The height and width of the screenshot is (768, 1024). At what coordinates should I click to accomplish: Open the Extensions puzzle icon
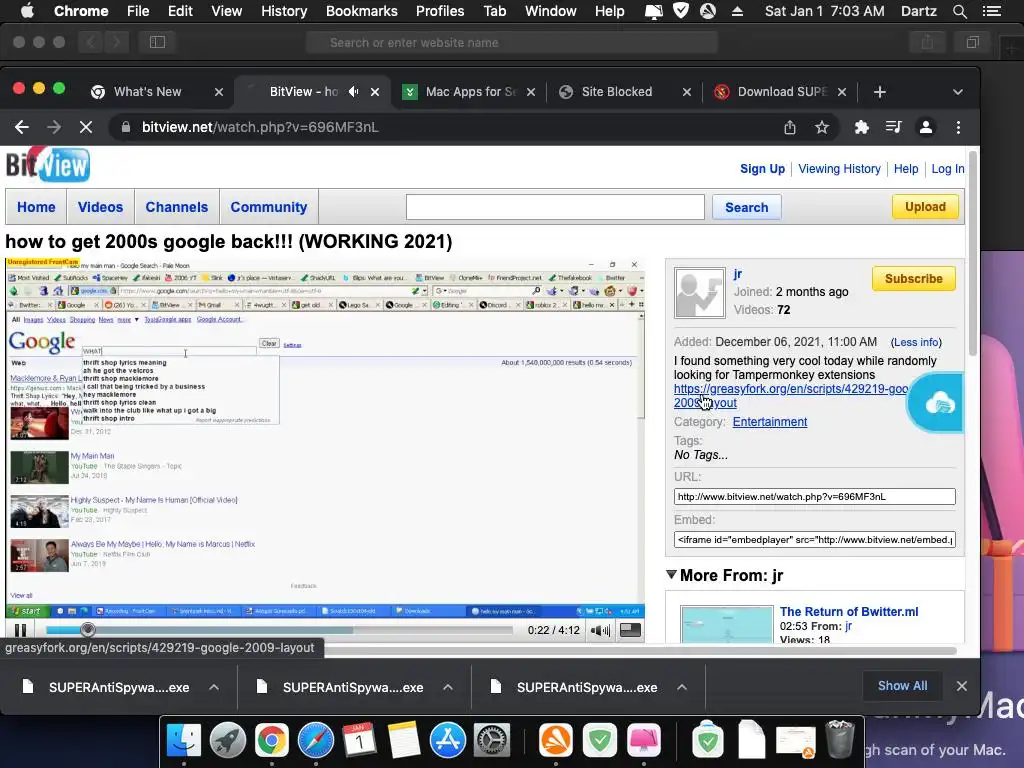(861, 127)
